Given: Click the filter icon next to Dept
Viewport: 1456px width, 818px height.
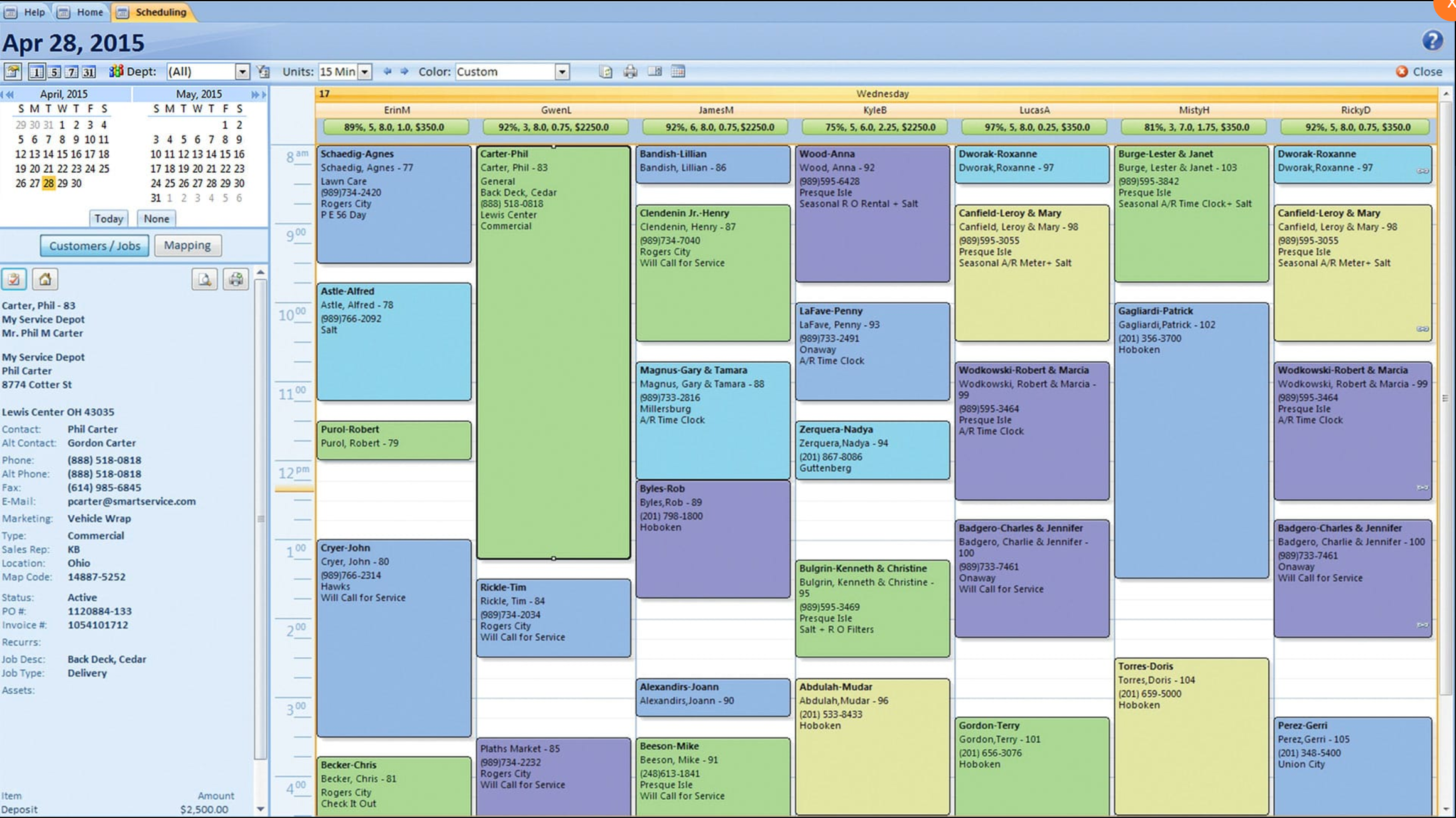Looking at the screenshot, I should coord(264,72).
